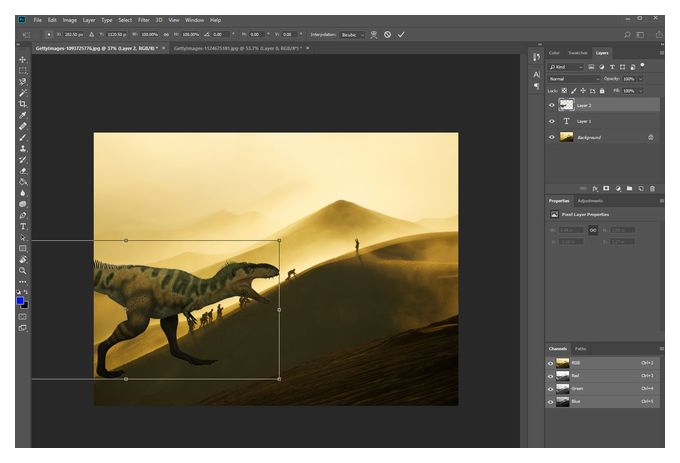Open the Opacity slider dropdown arrow
Viewport: 680px width, 463px height.
641,79
